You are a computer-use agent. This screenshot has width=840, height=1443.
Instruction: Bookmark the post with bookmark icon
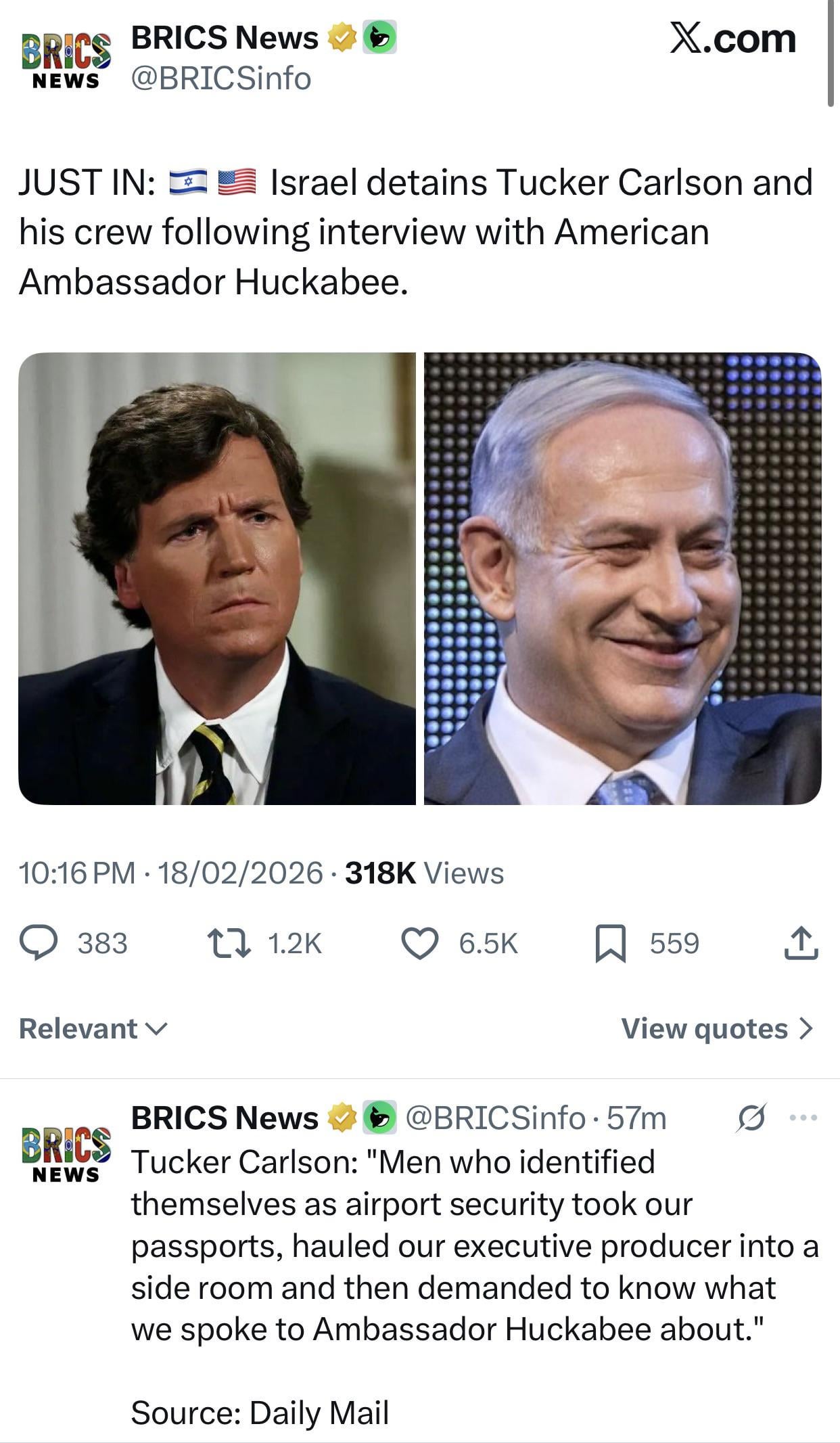tap(610, 944)
